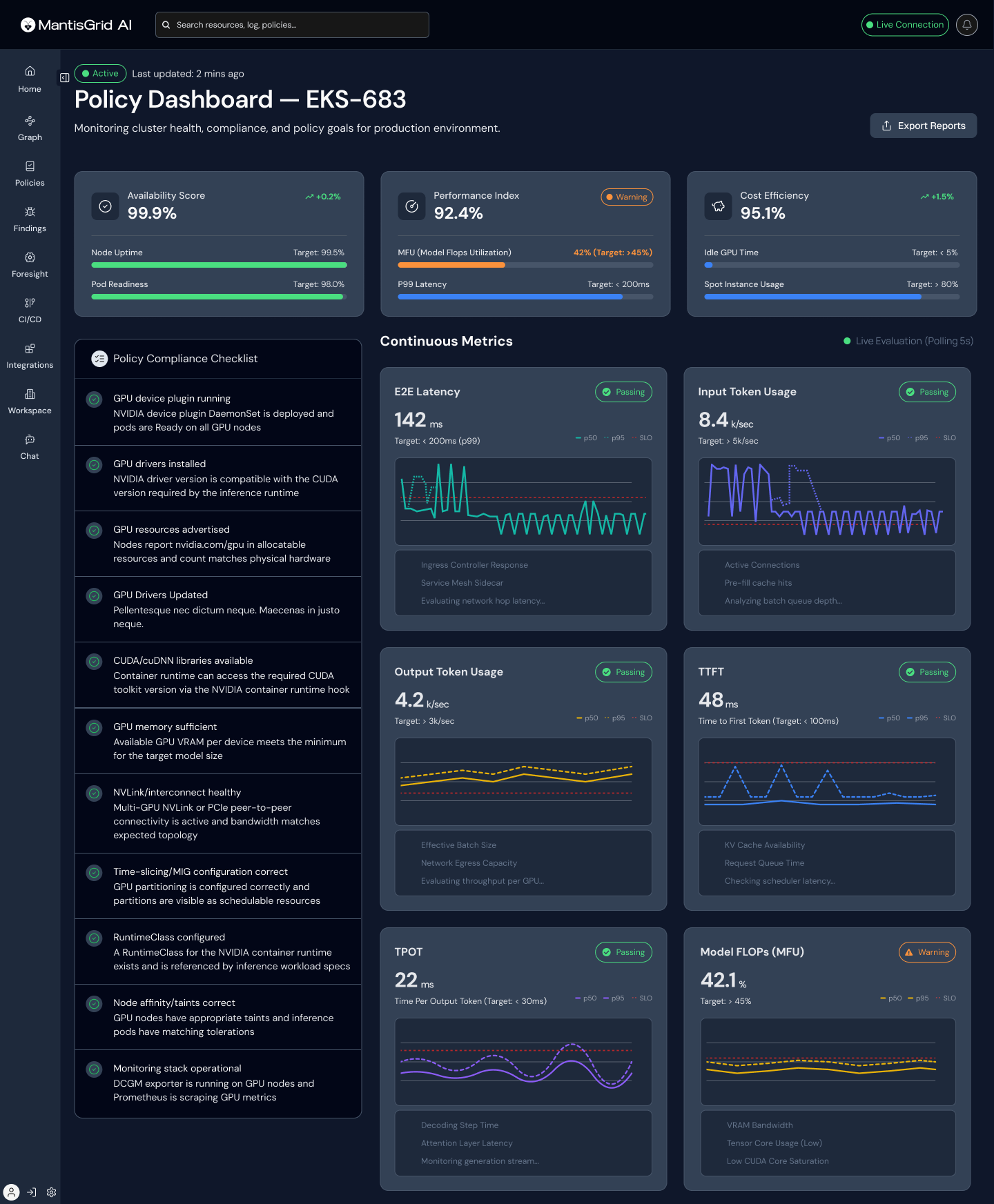Click the search resources input field
The image size is (994, 1204).
click(x=292, y=25)
